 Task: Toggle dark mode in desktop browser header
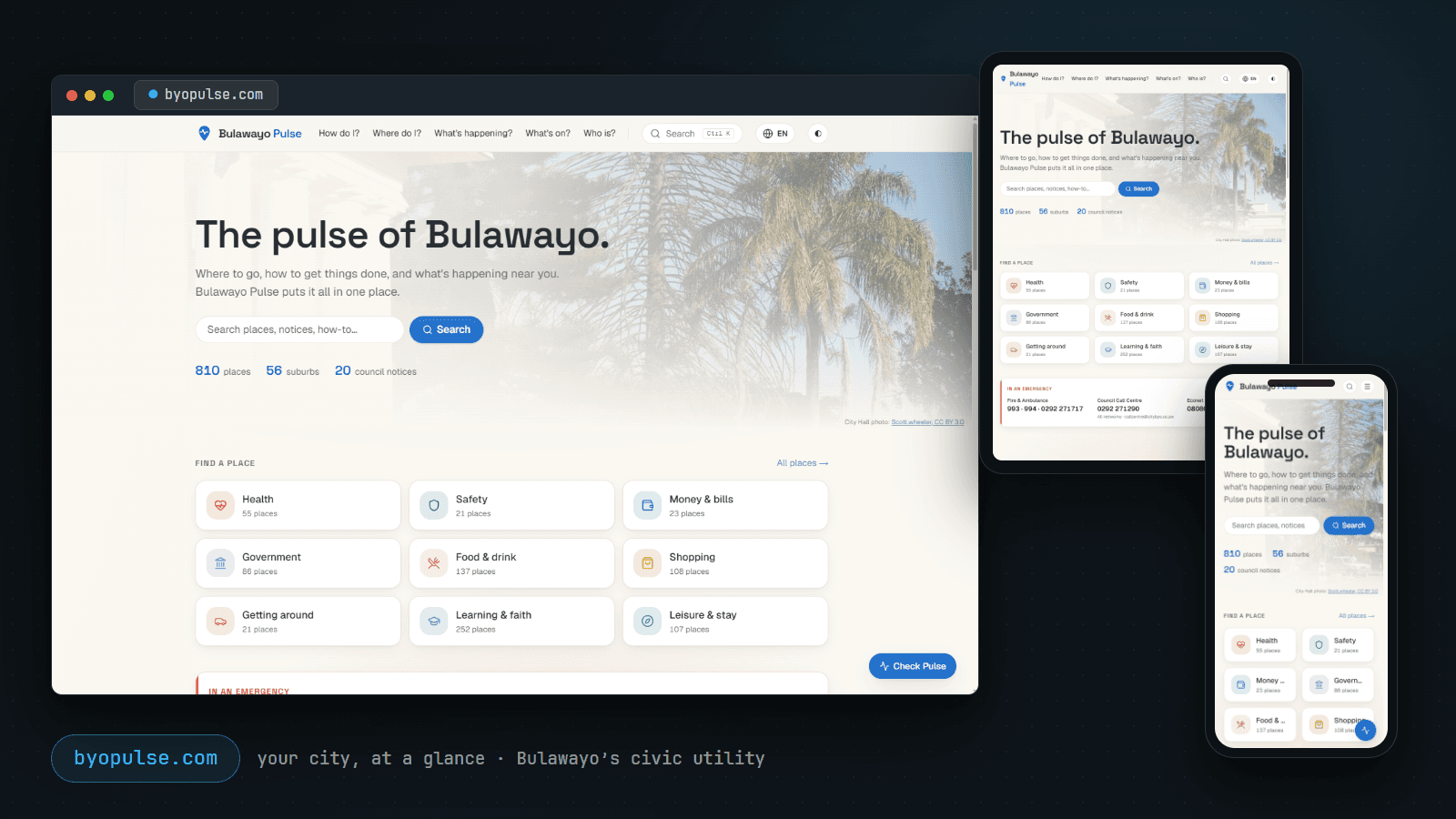[818, 134]
